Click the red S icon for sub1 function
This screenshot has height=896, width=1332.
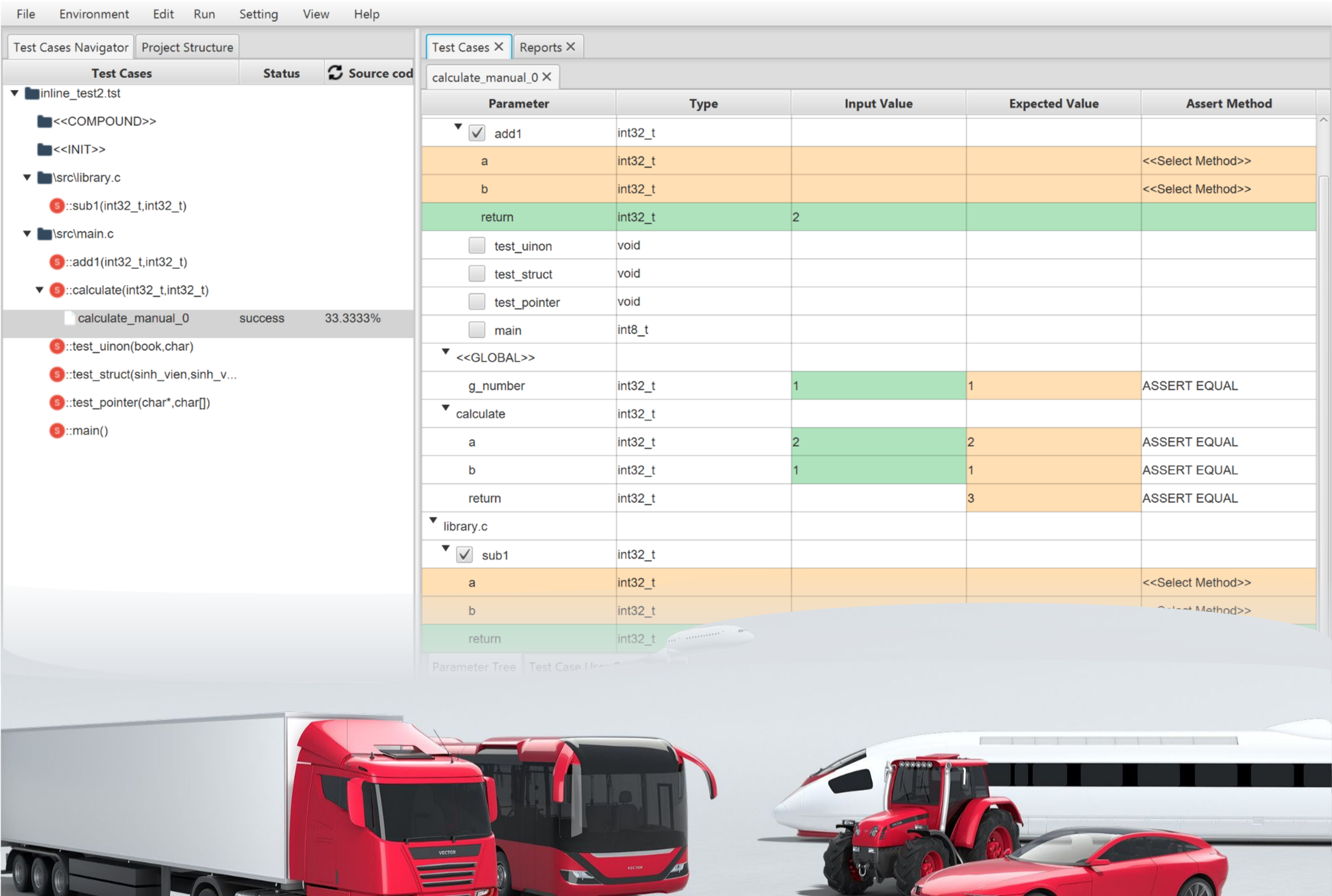56,206
